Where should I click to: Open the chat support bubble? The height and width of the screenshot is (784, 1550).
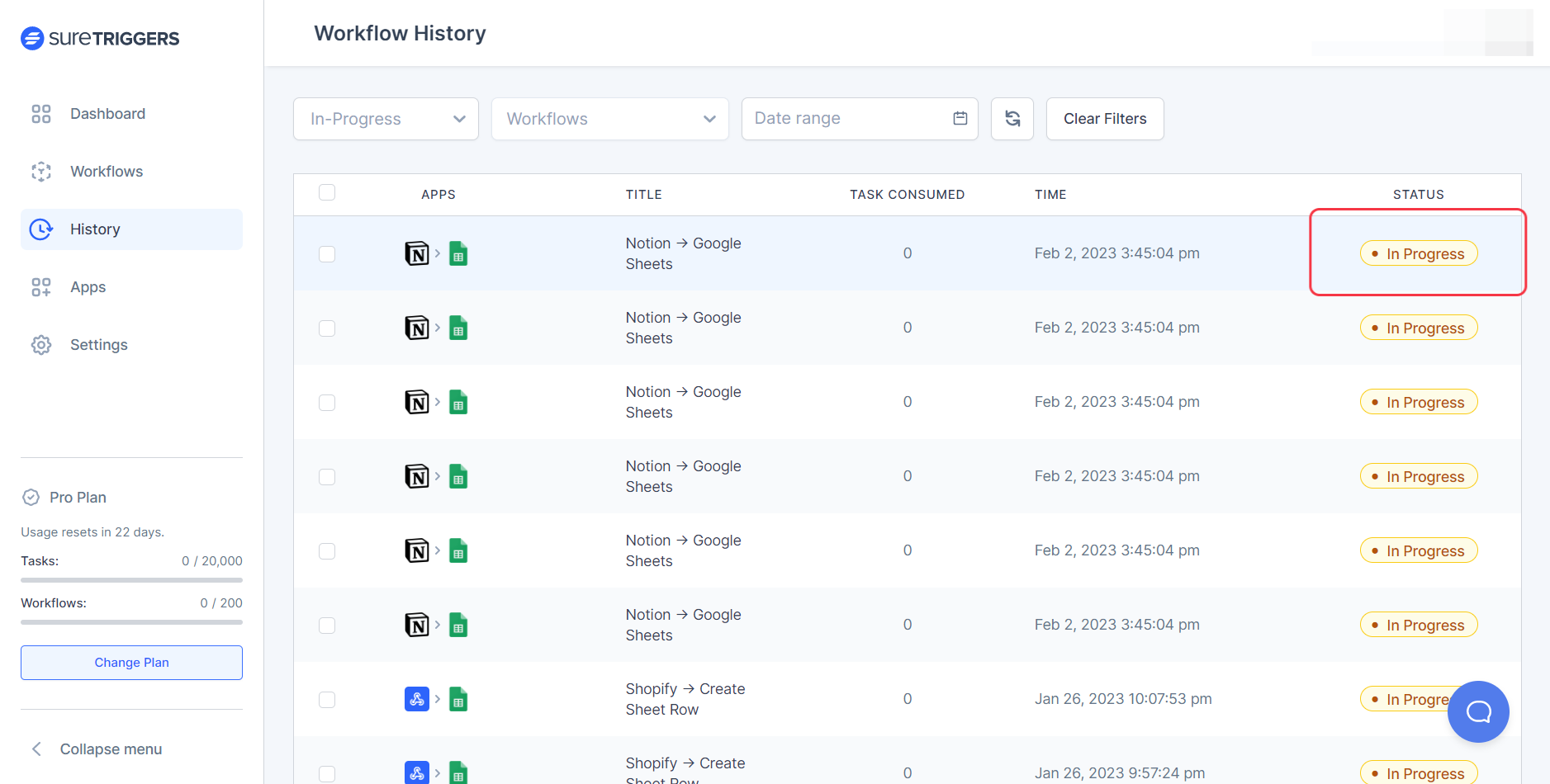click(x=1478, y=711)
